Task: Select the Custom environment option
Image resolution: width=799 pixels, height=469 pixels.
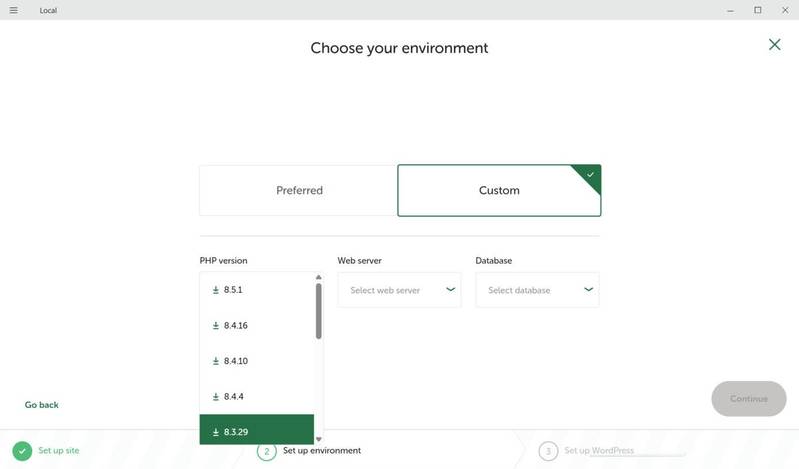Action: coord(499,190)
